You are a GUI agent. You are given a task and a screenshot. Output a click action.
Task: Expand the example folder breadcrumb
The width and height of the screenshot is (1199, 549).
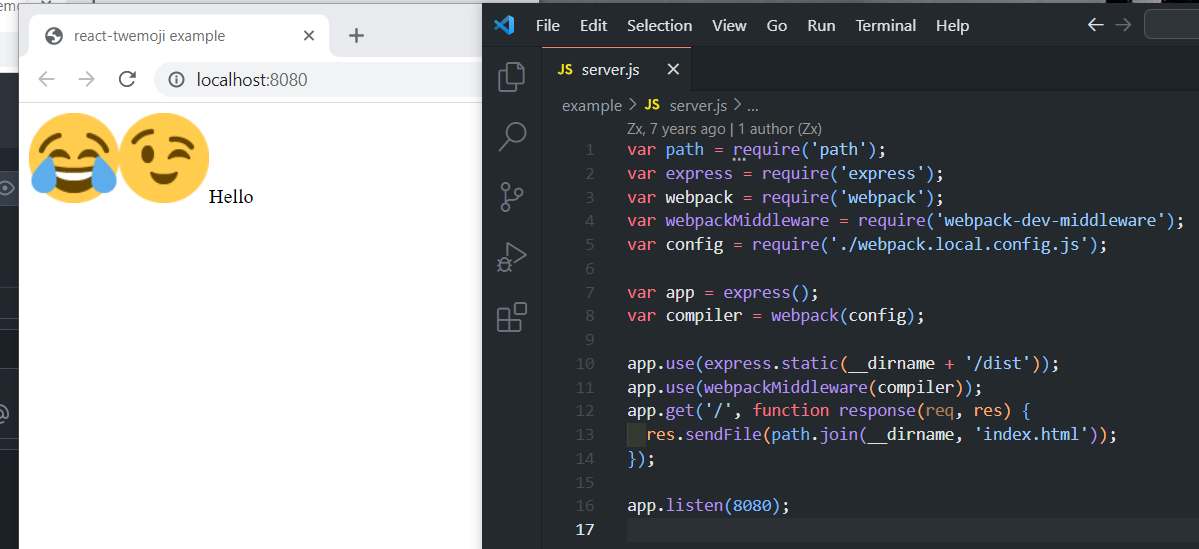pyautogui.click(x=592, y=106)
